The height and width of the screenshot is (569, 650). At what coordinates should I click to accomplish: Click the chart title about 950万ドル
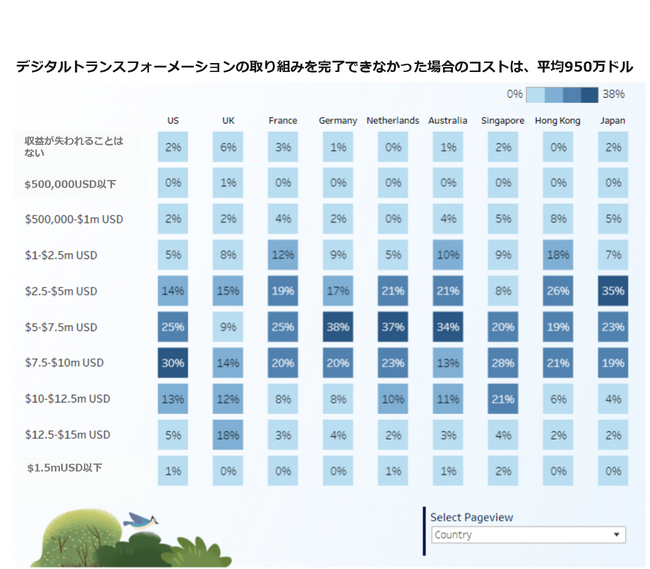[325, 66]
